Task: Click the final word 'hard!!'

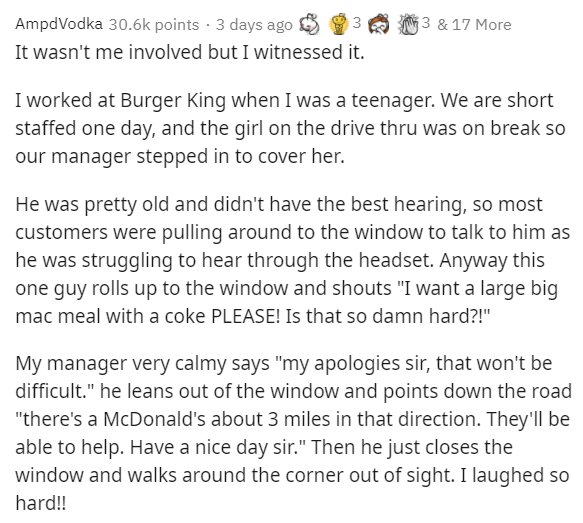Action: pos(41,503)
